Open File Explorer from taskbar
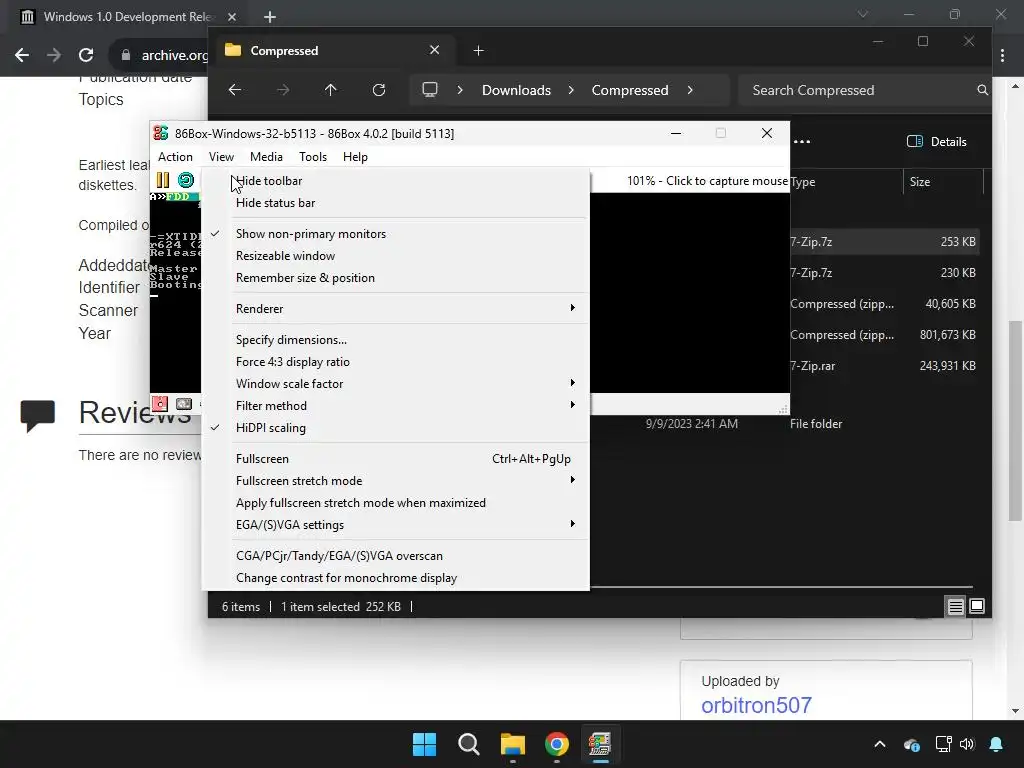 pos(513,744)
